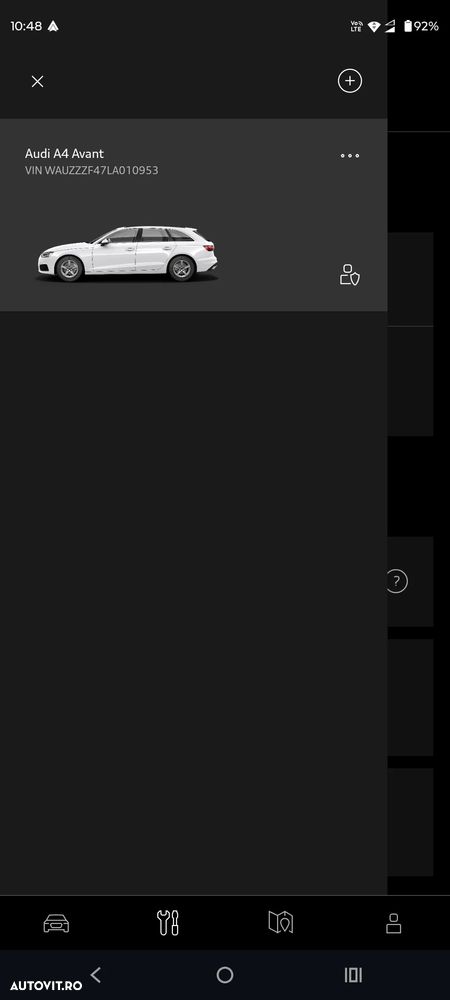450x1000 pixels.
Task: Add a new vehicle with plus icon
Action: click(x=350, y=81)
